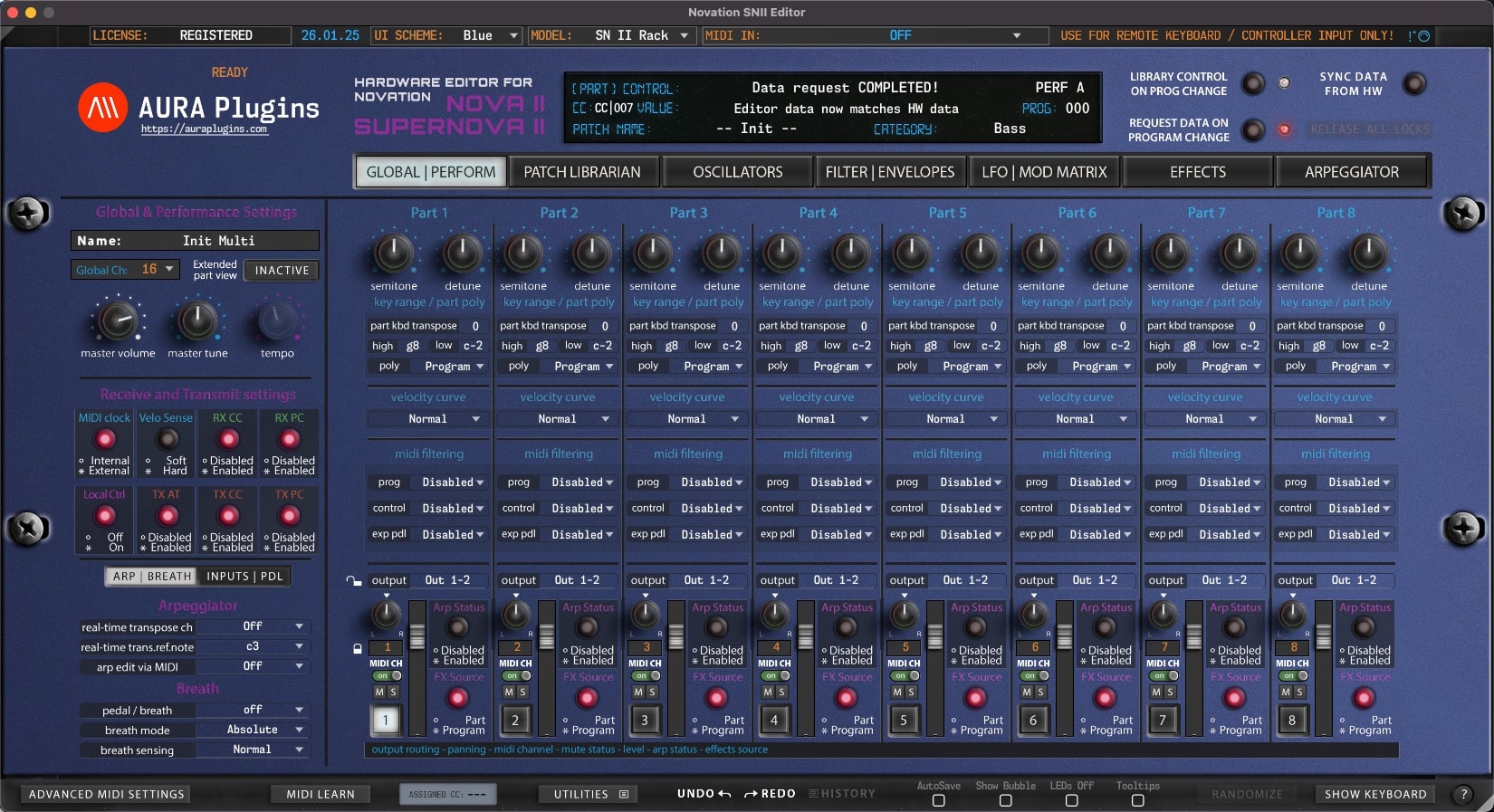Open real-time transpose ch dropdown
This screenshot has height=812, width=1494.
[253, 626]
